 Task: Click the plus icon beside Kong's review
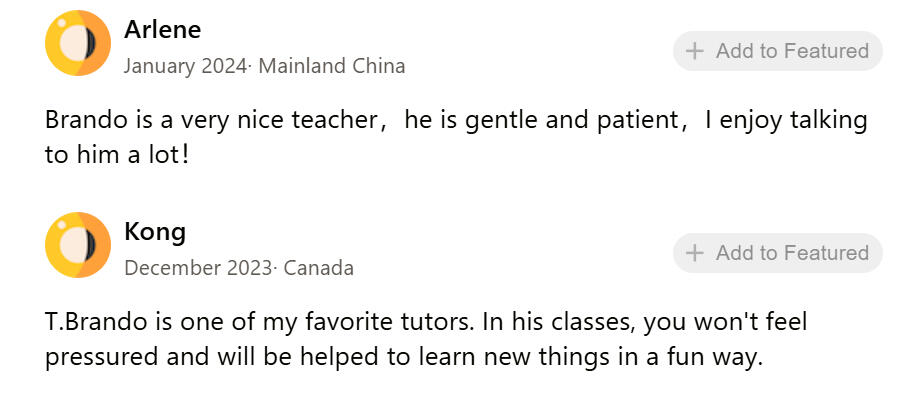tap(695, 253)
